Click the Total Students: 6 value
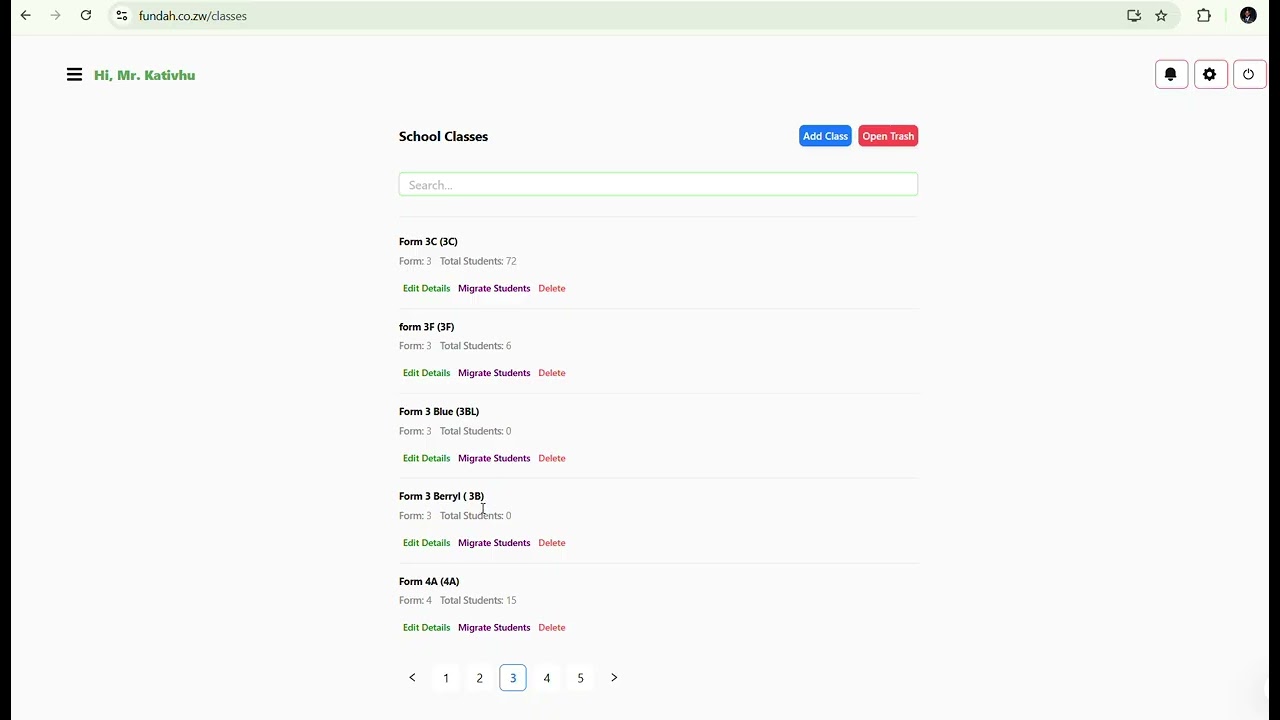 pos(476,346)
